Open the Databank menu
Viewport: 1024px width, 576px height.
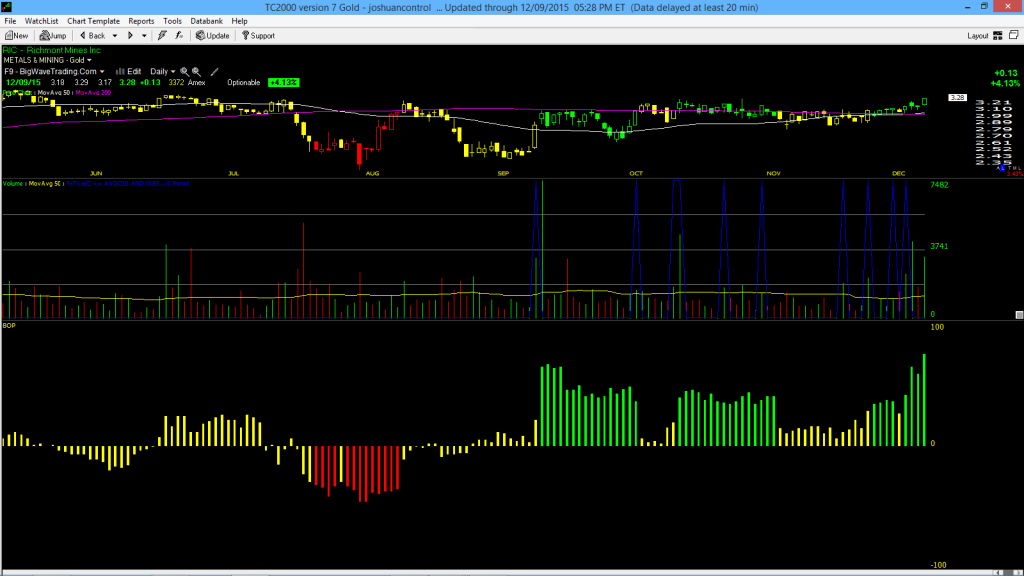(x=206, y=22)
